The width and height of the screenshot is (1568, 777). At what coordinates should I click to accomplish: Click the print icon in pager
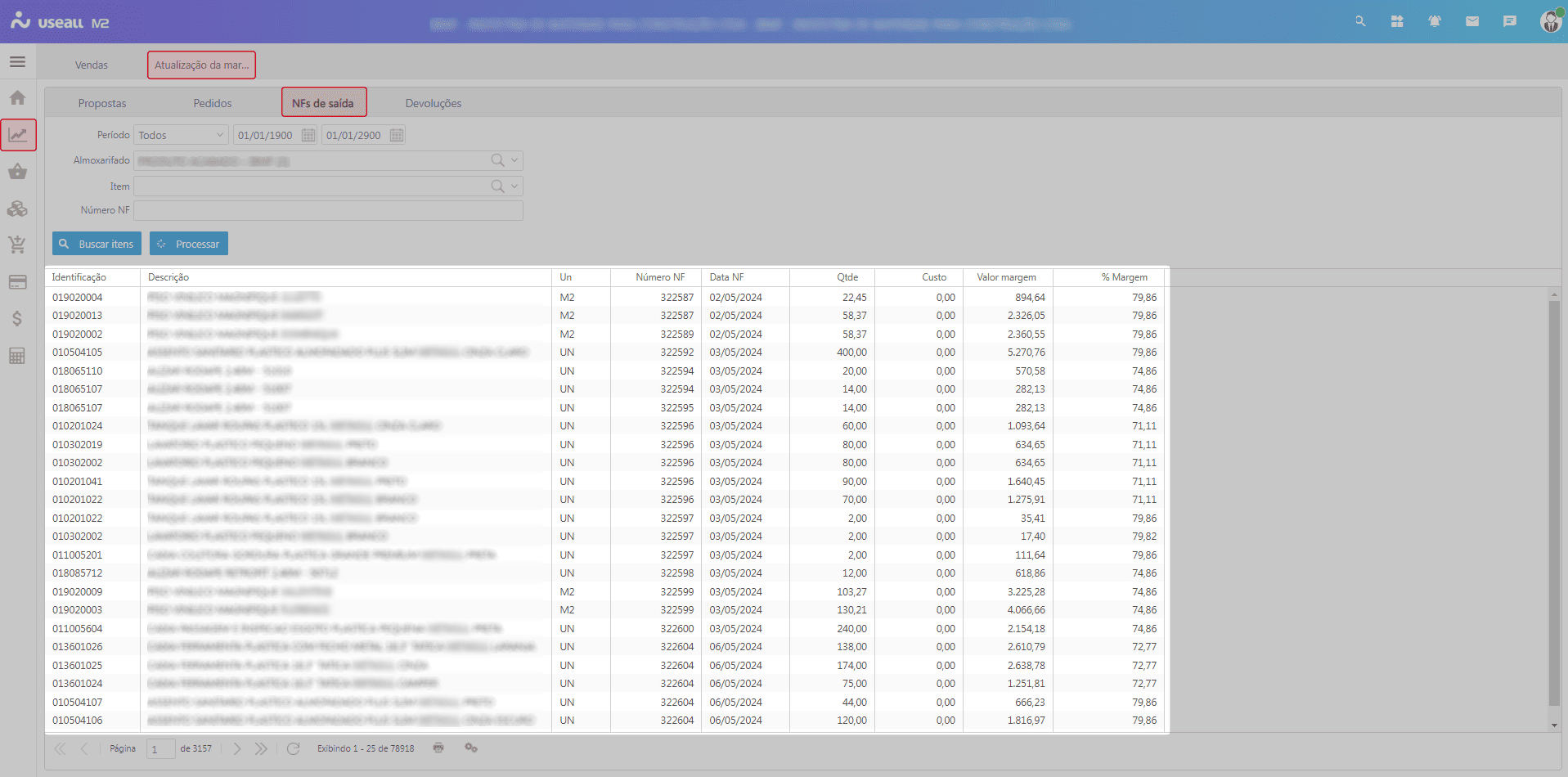(438, 748)
